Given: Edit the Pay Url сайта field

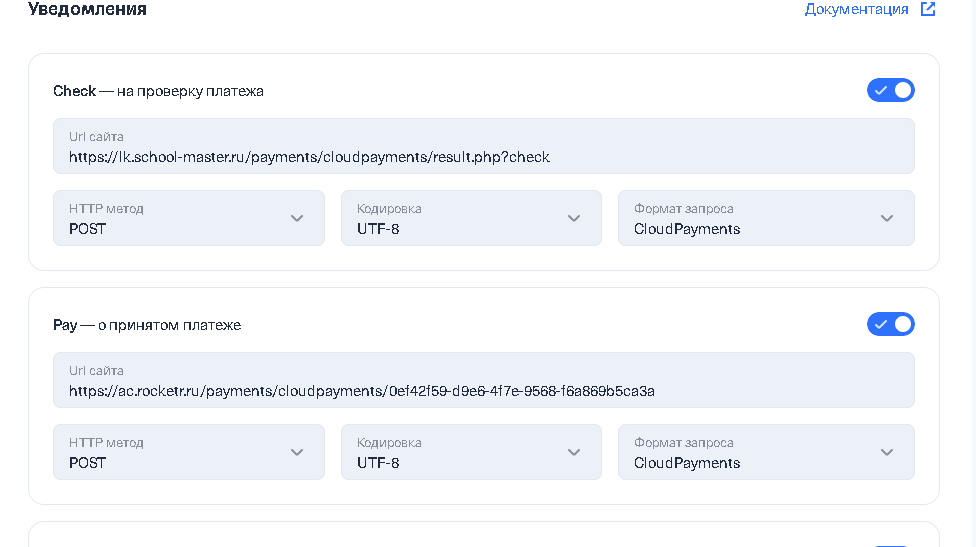Looking at the screenshot, I should 484,380.
